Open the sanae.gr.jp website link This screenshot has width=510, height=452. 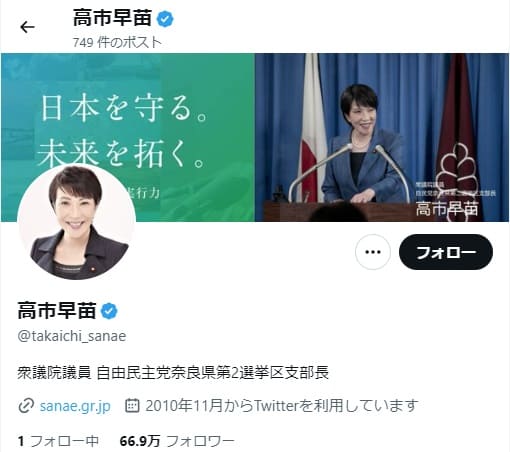[75, 406]
